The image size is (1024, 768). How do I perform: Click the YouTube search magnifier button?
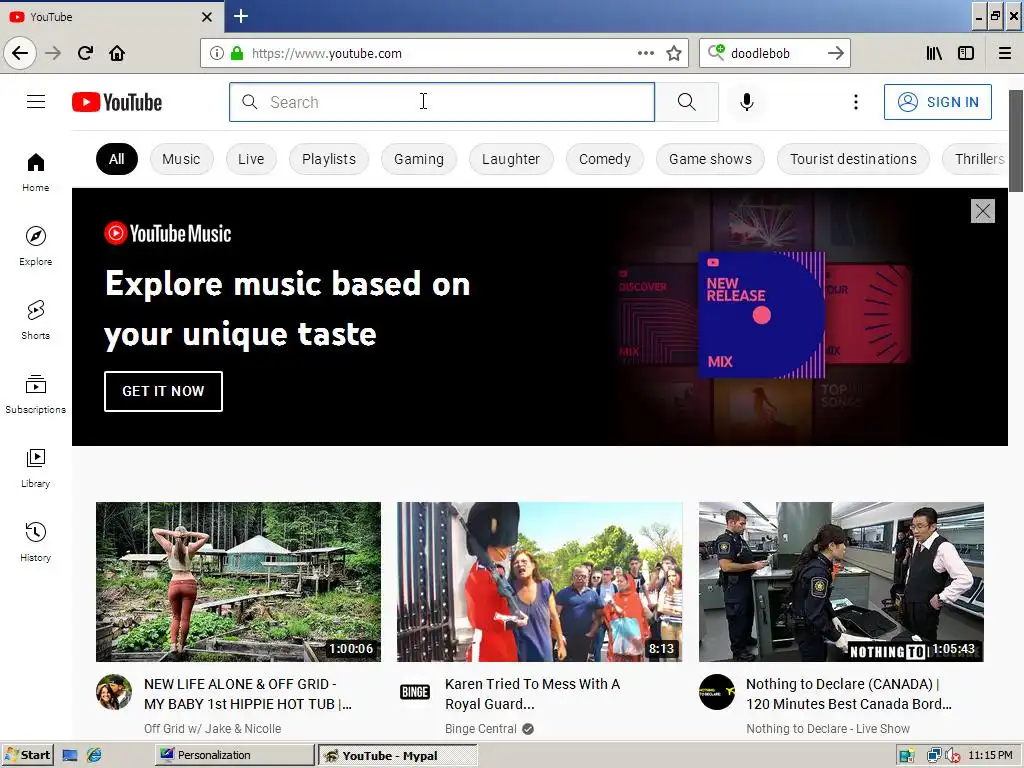pos(686,102)
